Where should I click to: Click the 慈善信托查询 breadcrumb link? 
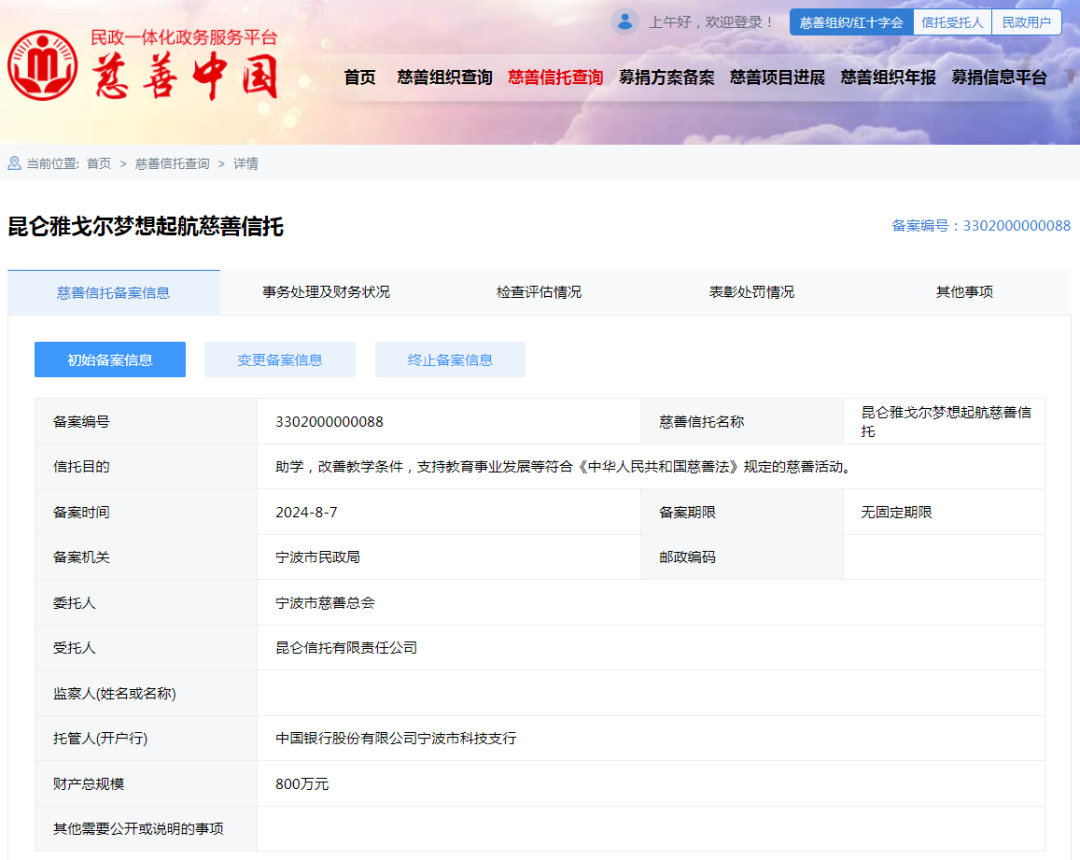(172, 164)
